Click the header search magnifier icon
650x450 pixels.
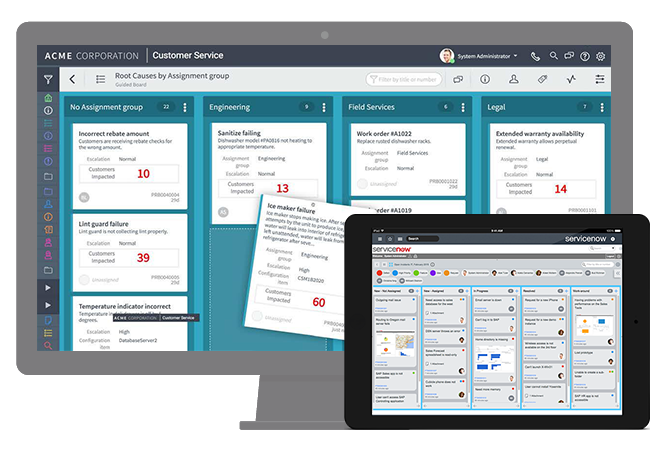(553, 56)
